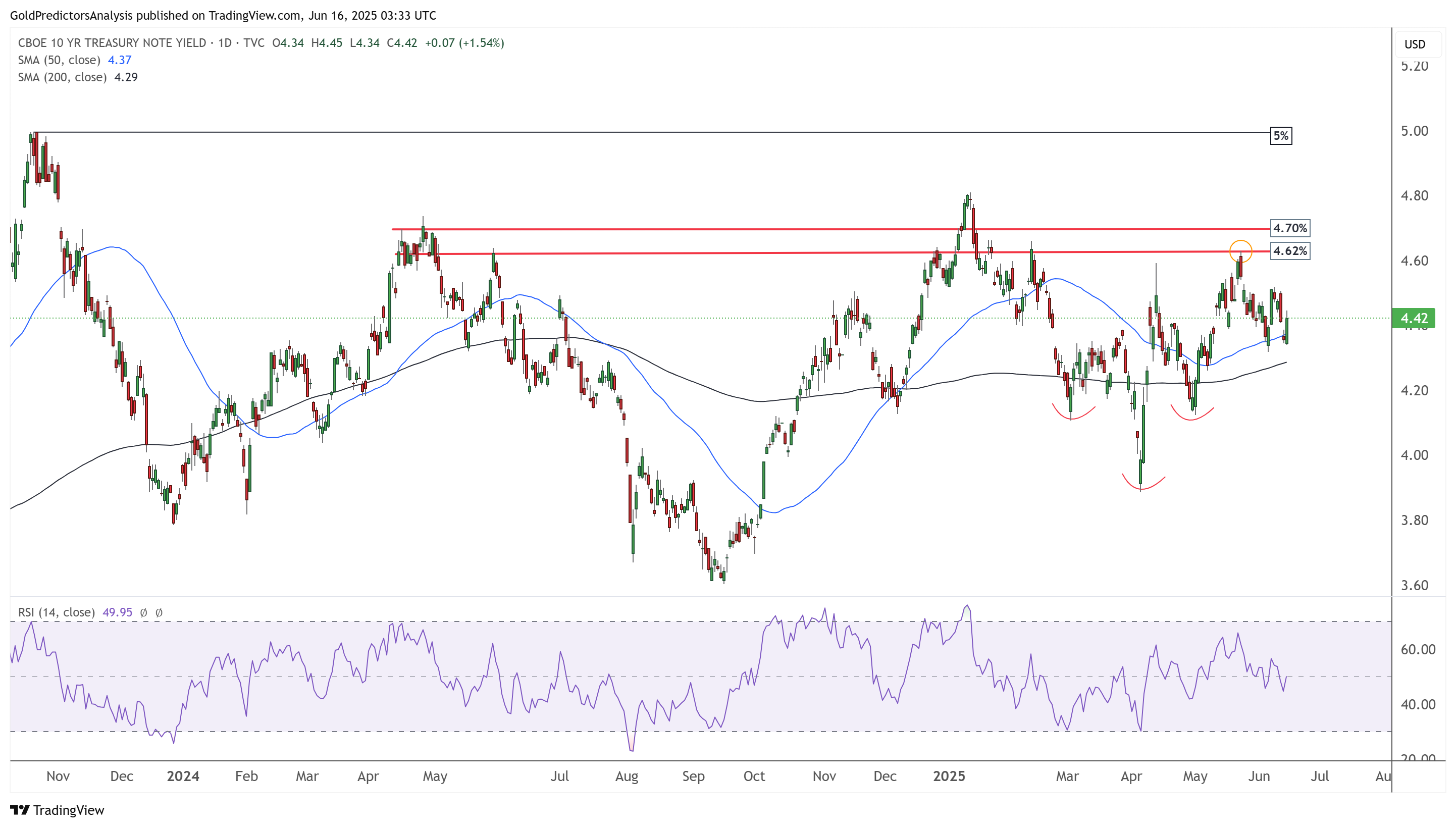Click the low value L4.34
The height and width of the screenshot is (828, 1456).
coord(365,43)
